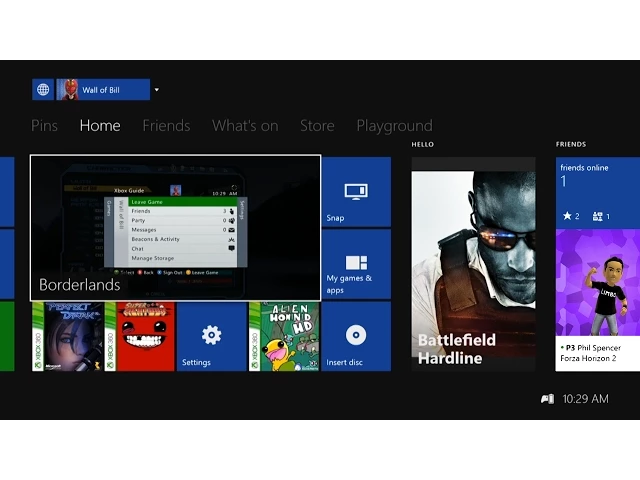Open My games & apps tile

[x=356, y=264]
